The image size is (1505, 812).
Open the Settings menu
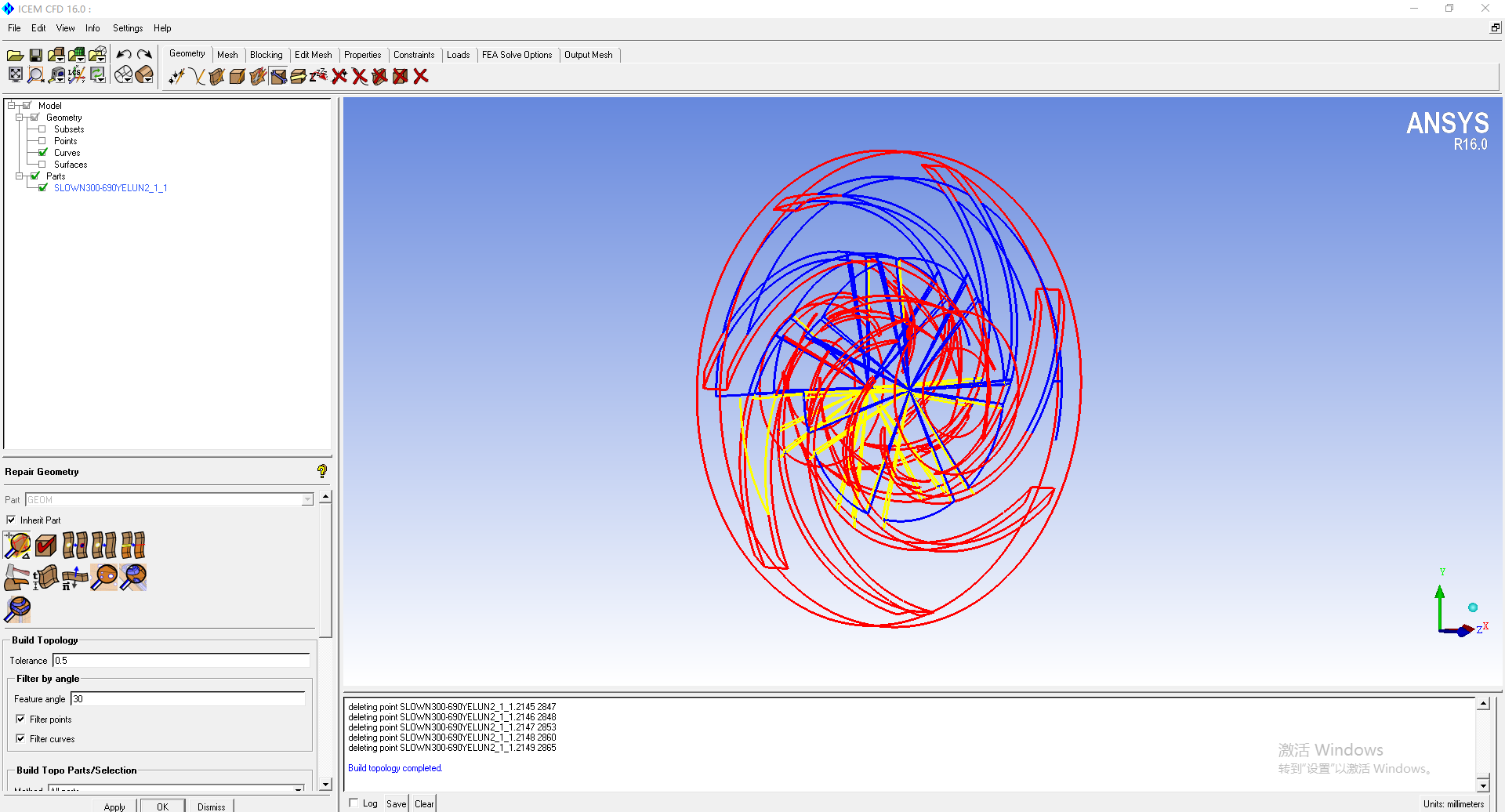127,28
